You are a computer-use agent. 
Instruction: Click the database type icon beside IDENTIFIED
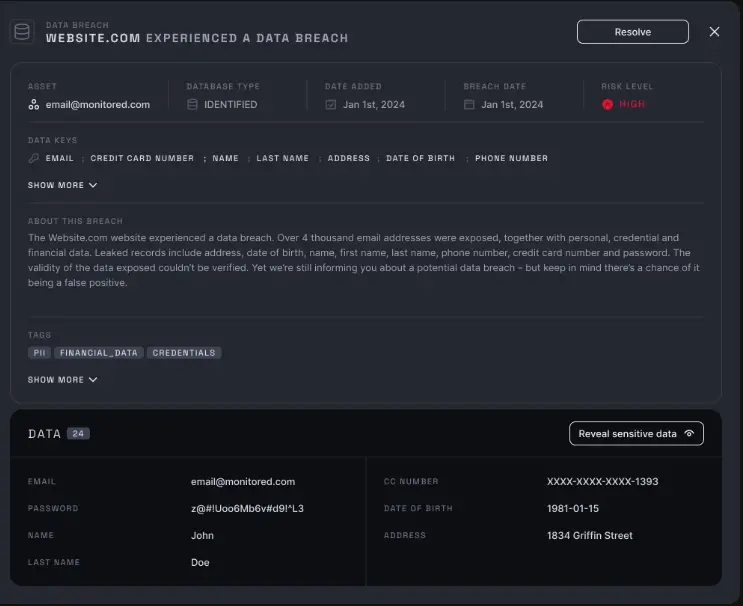pos(192,104)
